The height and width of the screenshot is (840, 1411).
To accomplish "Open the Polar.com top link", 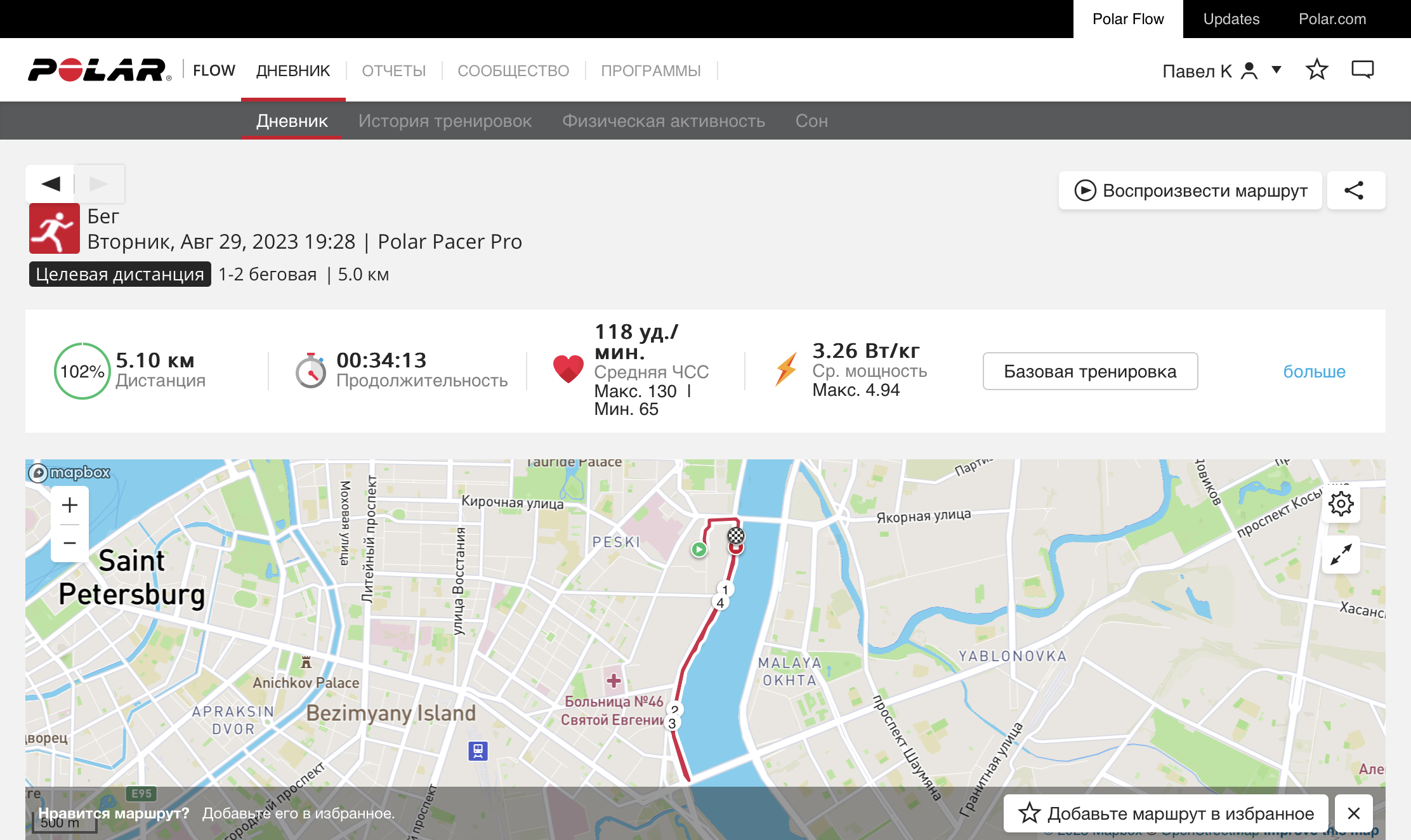I will (1332, 19).
